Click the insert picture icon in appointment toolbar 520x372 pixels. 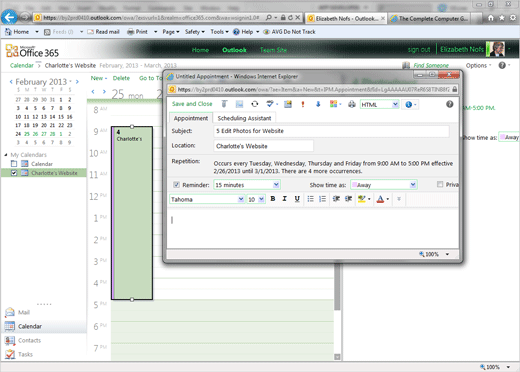[x=239, y=104]
